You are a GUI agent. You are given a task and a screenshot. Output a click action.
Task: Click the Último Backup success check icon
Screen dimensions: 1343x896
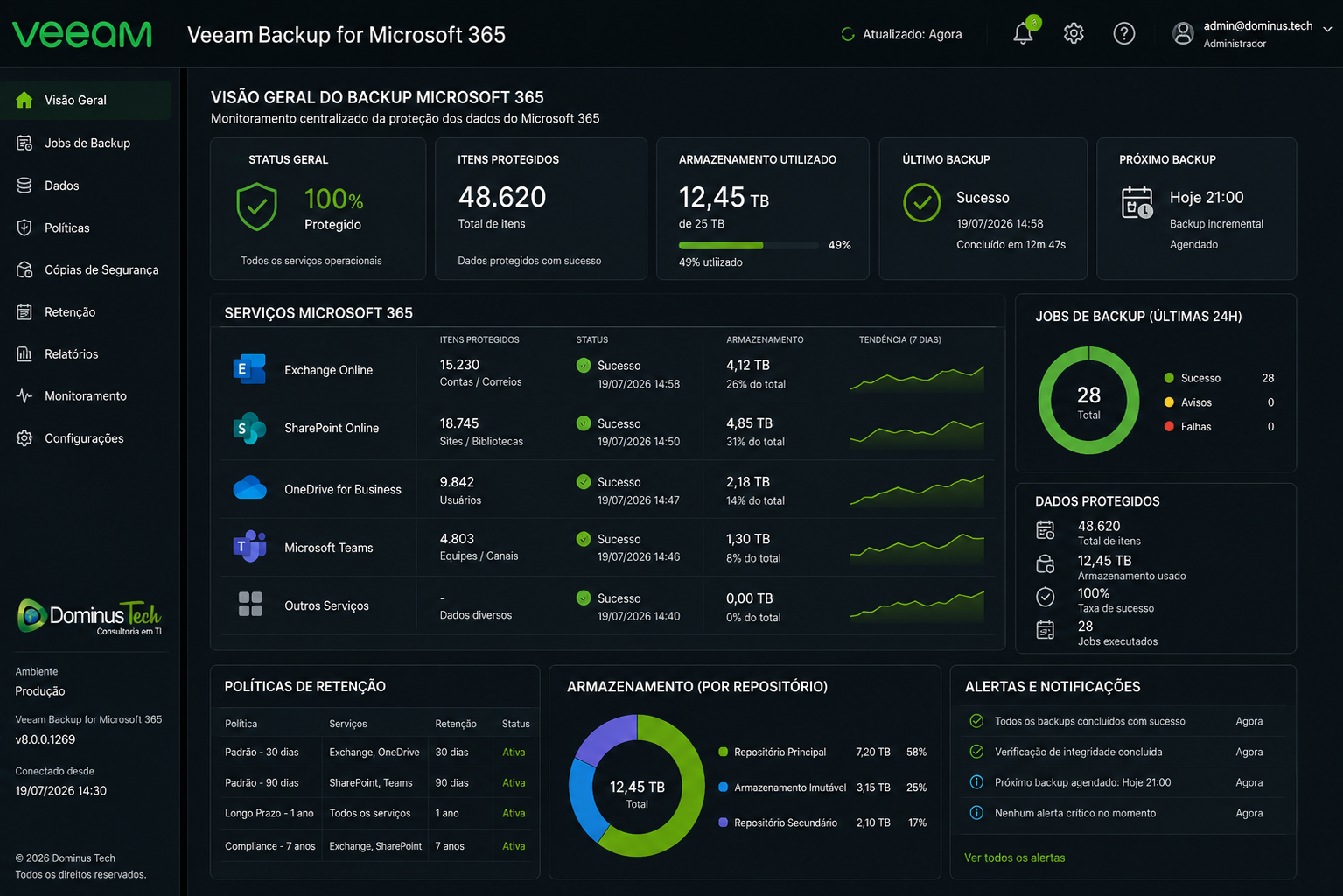(x=922, y=202)
